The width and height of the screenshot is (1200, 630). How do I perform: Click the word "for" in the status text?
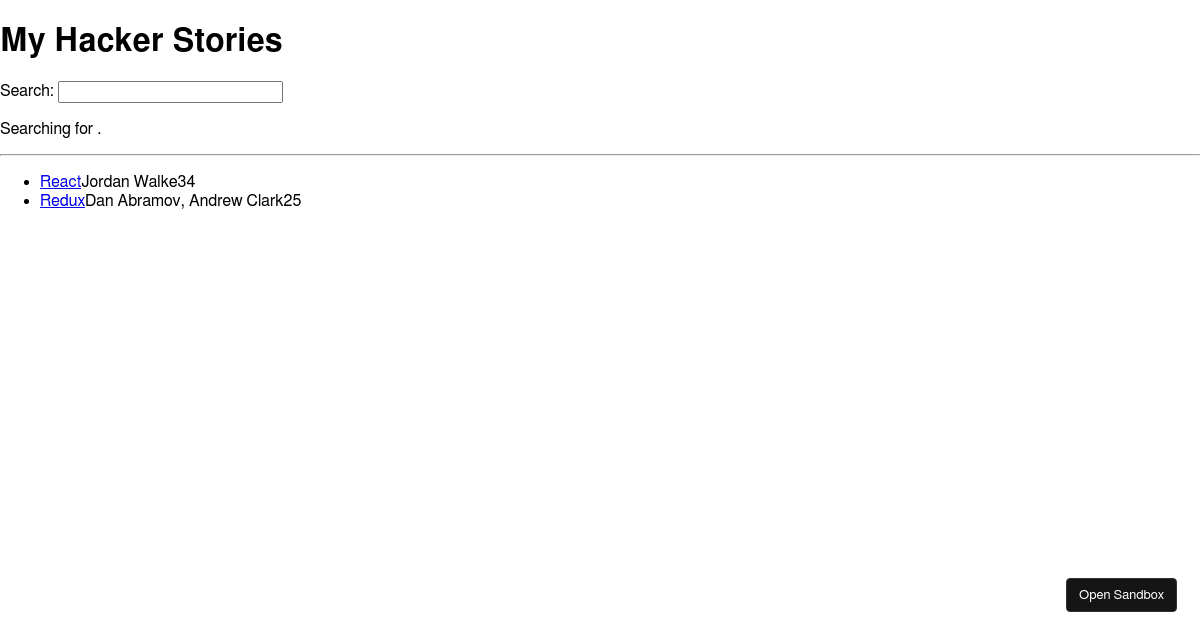pyautogui.click(x=82, y=129)
